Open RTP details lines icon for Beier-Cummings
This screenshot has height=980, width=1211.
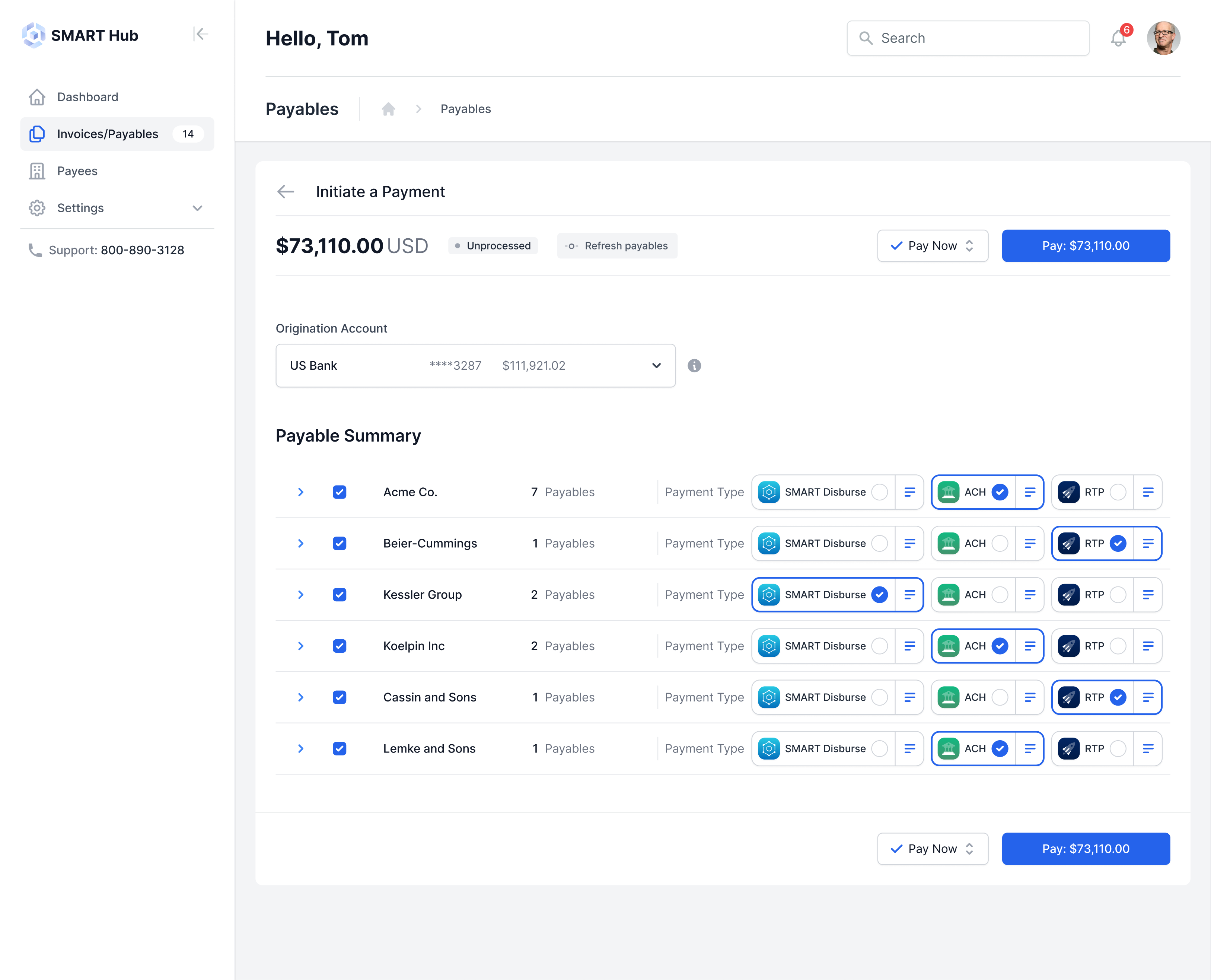(1148, 544)
